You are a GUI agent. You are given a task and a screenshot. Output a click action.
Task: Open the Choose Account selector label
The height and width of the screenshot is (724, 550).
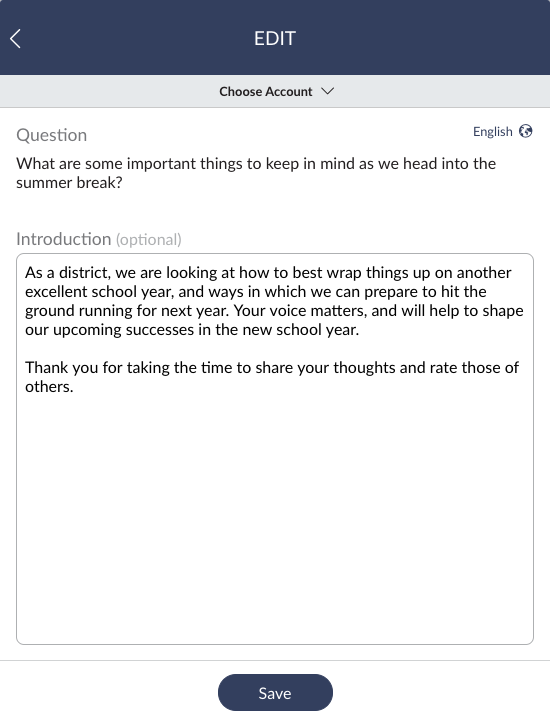click(x=266, y=91)
